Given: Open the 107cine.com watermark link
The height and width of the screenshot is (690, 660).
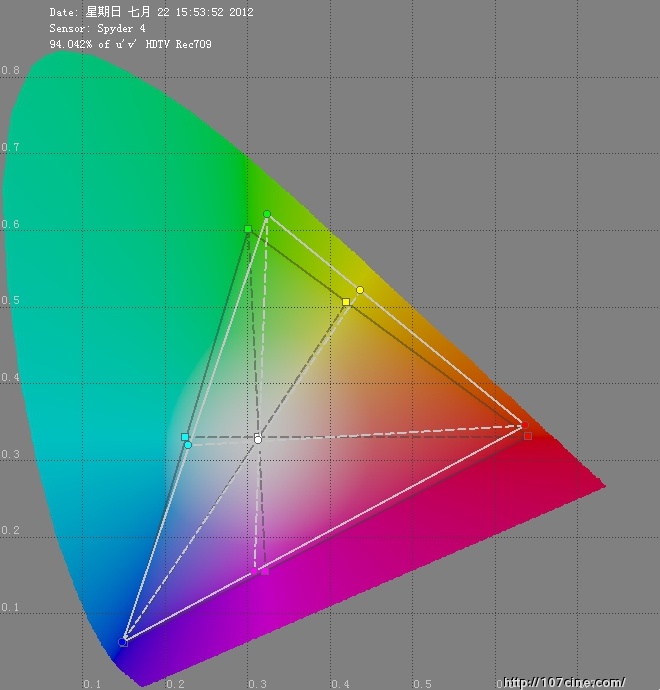Looking at the screenshot, I should pyautogui.click(x=563, y=682).
